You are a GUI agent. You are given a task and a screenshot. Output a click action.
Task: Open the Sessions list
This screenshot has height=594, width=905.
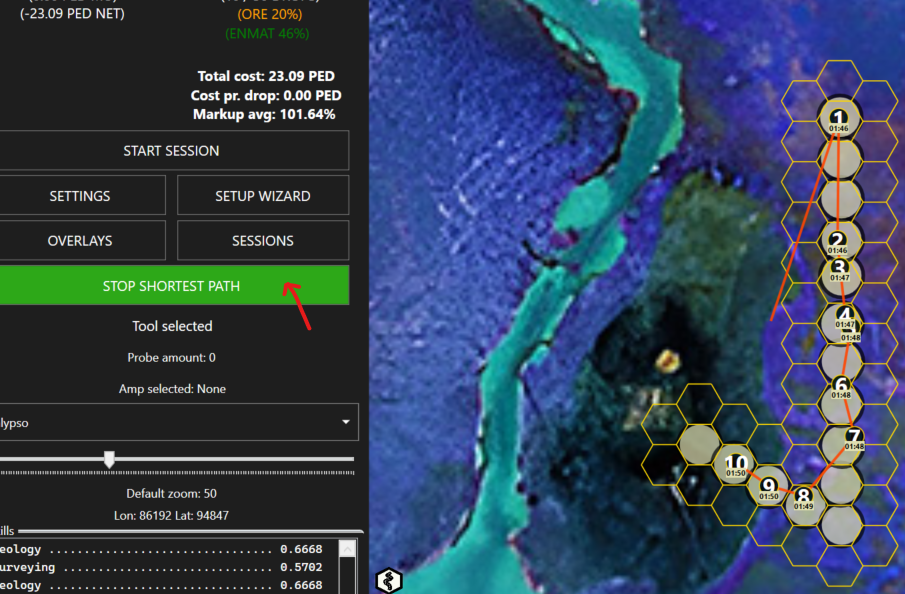pyautogui.click(x=263, y=241)
